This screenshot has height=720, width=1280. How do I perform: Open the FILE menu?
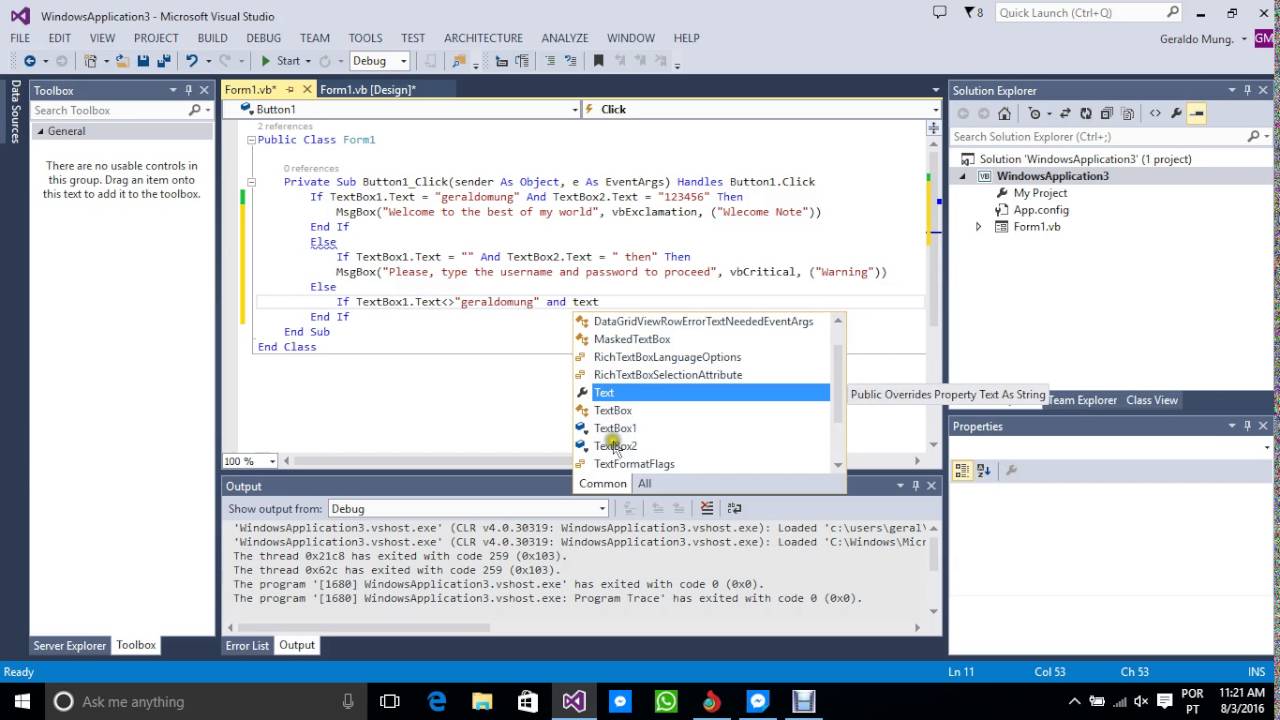[20, 38]
